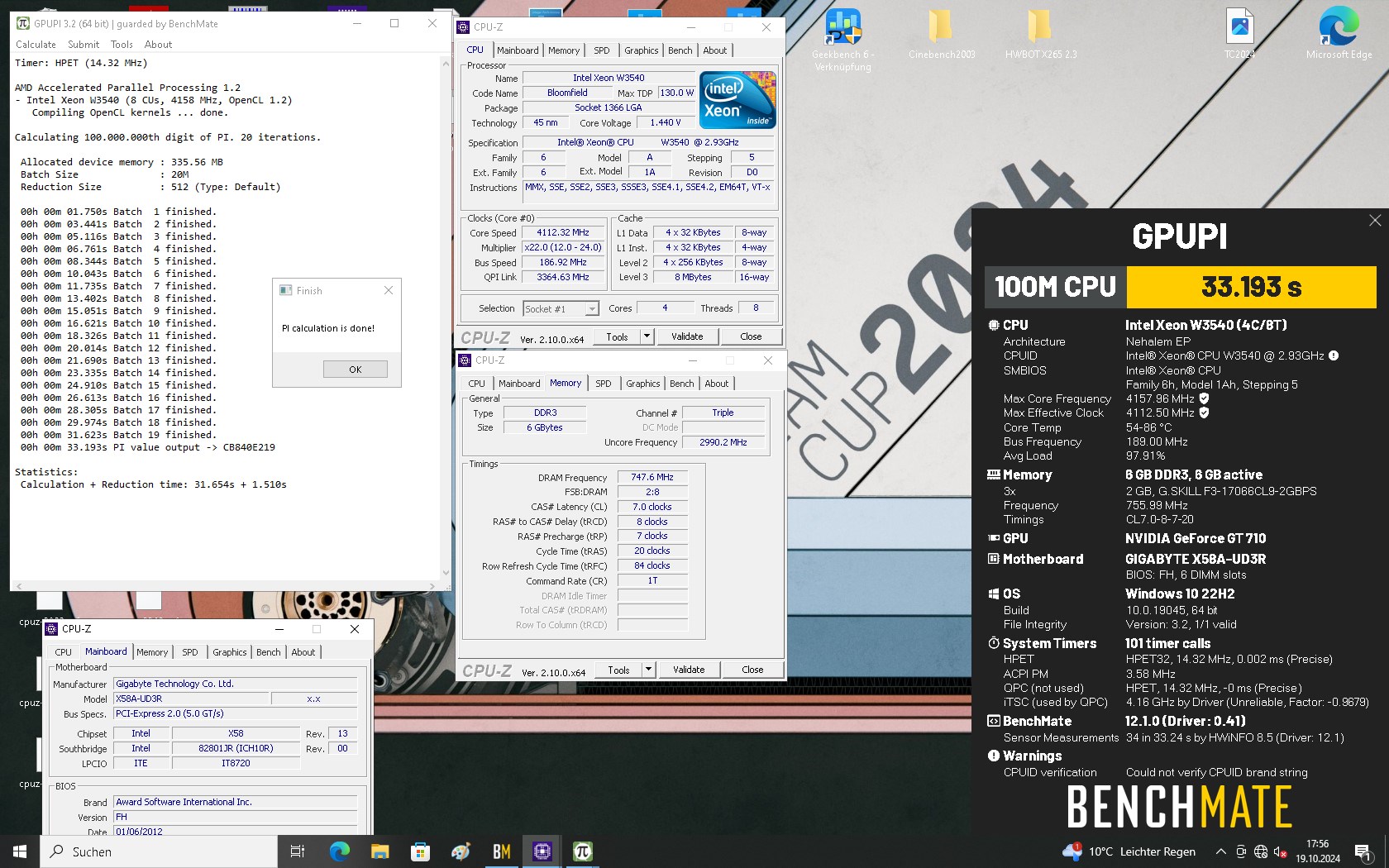1389x868 pixels.
Task: Open Cinebench2003 folder on desktop
Action: pos(941,35)
